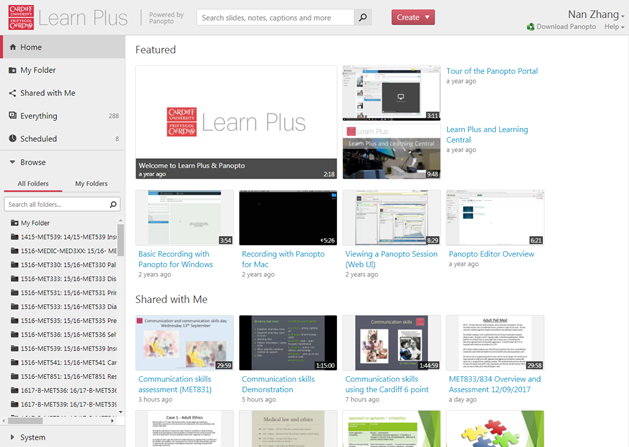Select 1516-MET541 folder row
Image resolution: width=629 pixels, height=447 pixels.
pyautogui.click(x=63, y=362)
